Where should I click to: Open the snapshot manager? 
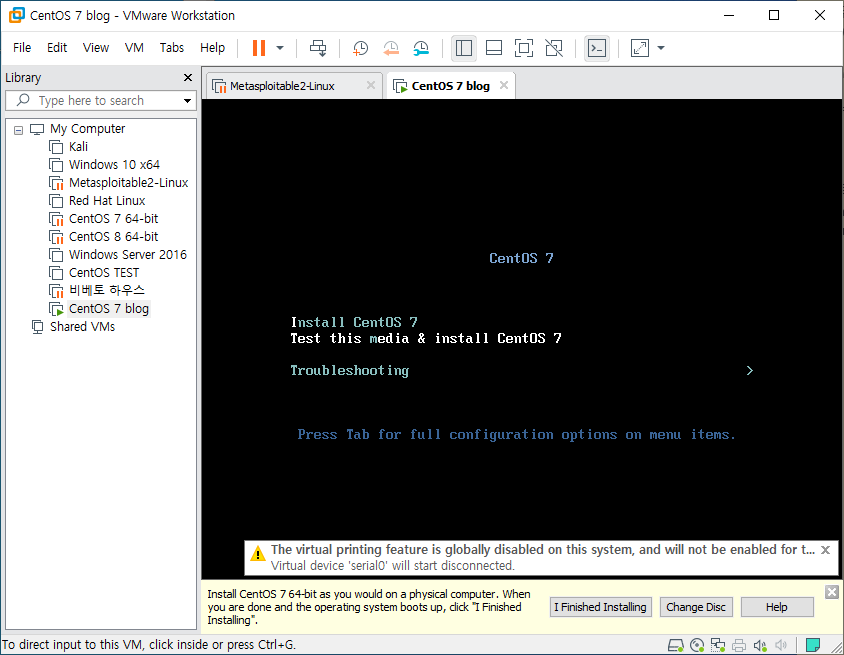[421, 48]
